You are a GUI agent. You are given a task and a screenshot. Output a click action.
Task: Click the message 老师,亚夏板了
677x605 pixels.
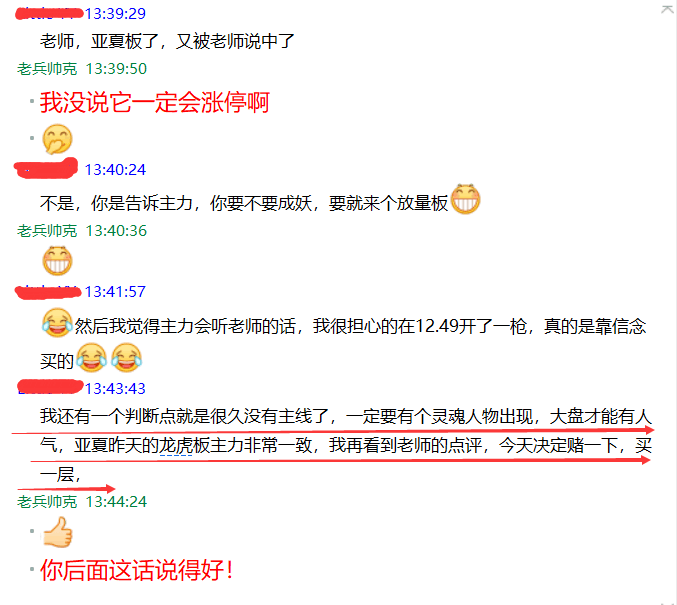click(167, 41)
